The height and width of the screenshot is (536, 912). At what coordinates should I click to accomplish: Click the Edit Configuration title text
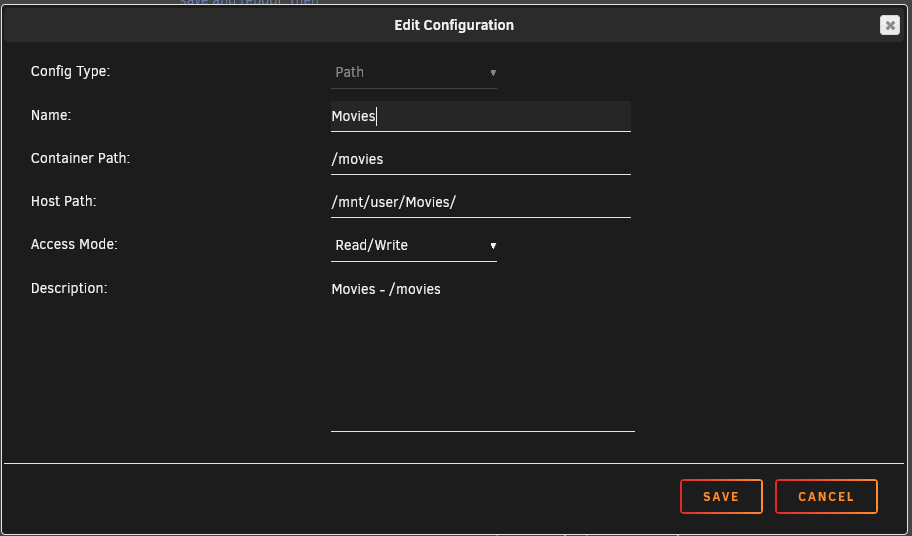click(x=454, y=25)
